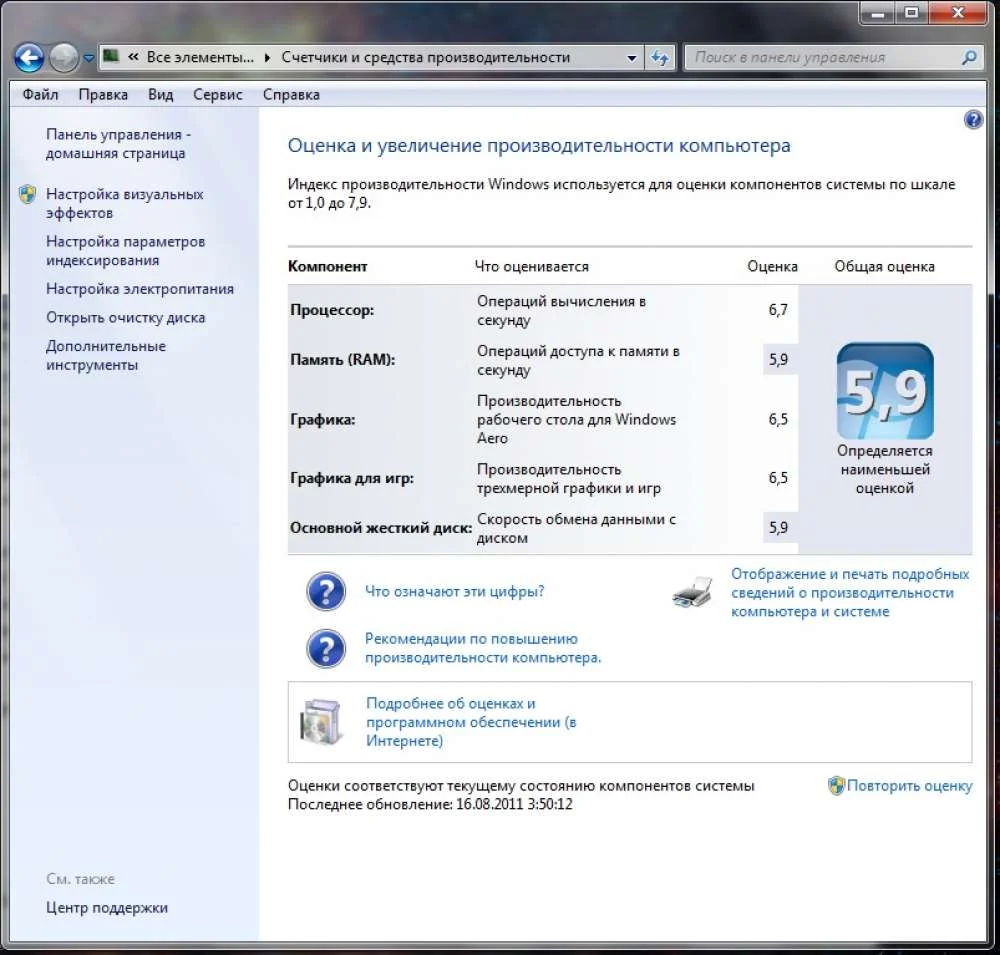Select the 'Графика для игр:' row label
This screenshot has height=955, width=1000.
pyautogui.click(x=351, y=478)
